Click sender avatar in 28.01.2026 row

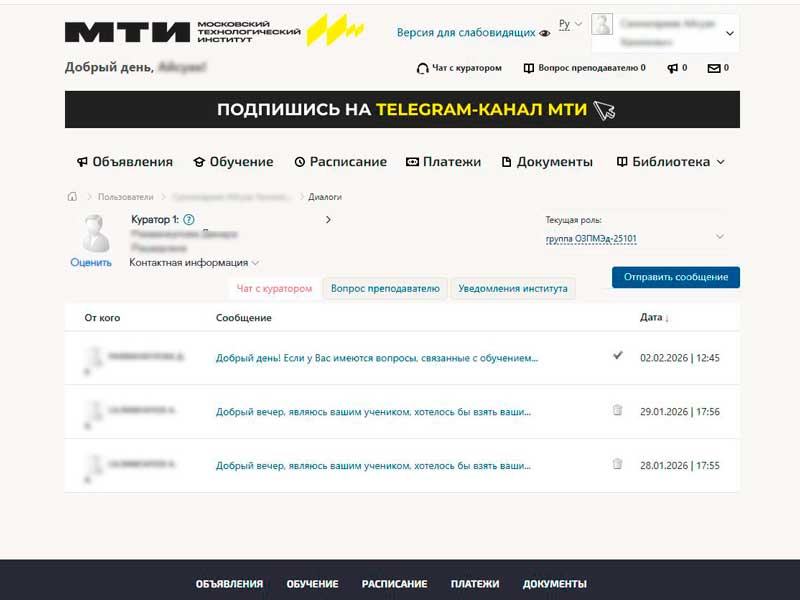(x=94, y=466)
